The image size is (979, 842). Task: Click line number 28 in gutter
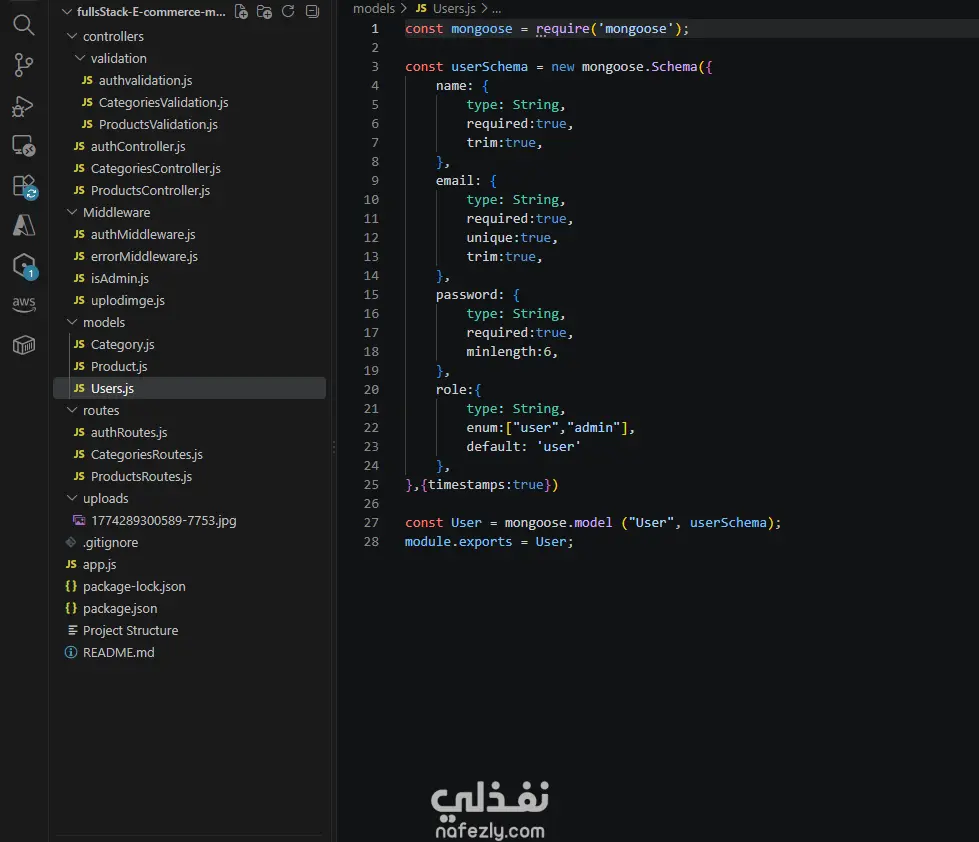371,542
